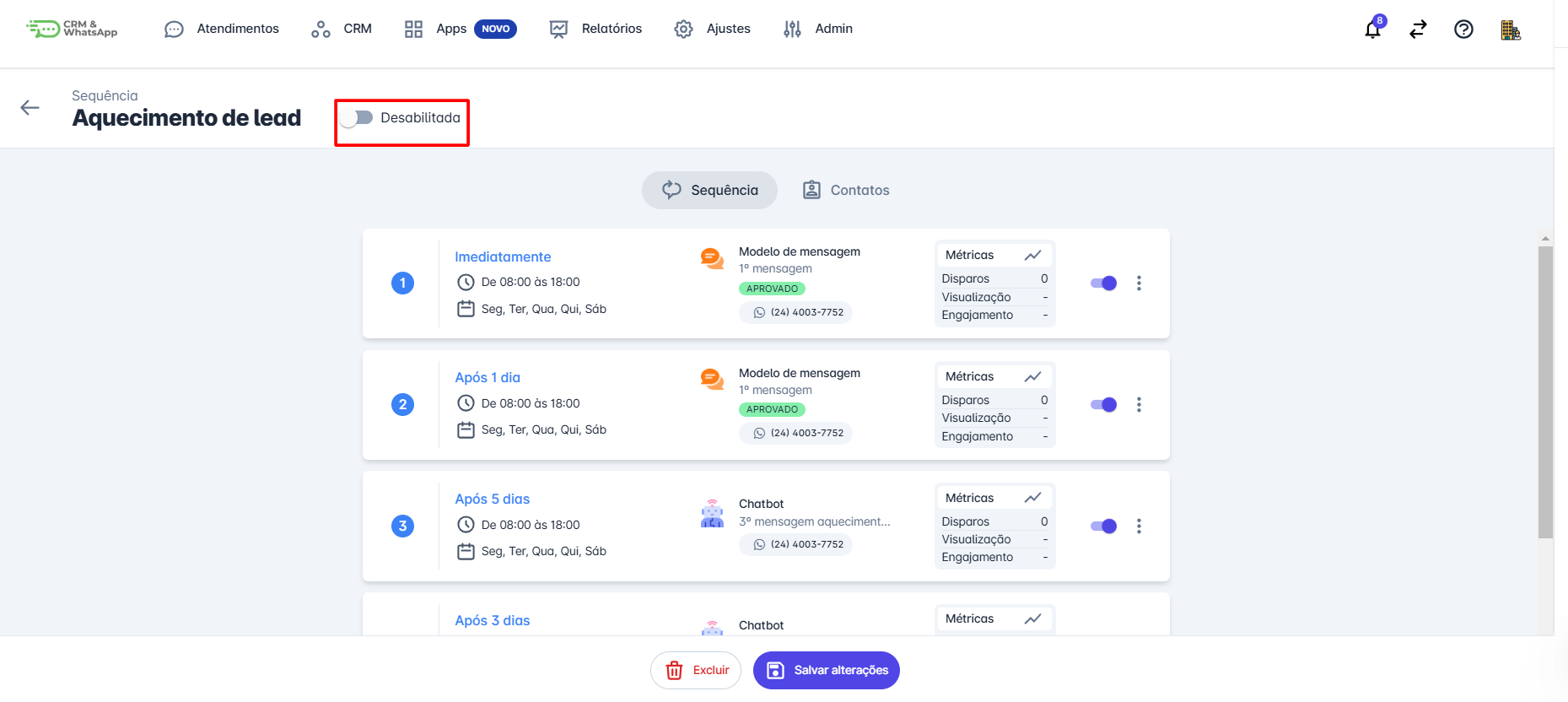This screenshot has height=702, width=1568.
Task: Click the swap arrows icon in header
Action: [x=1418, y=30]
